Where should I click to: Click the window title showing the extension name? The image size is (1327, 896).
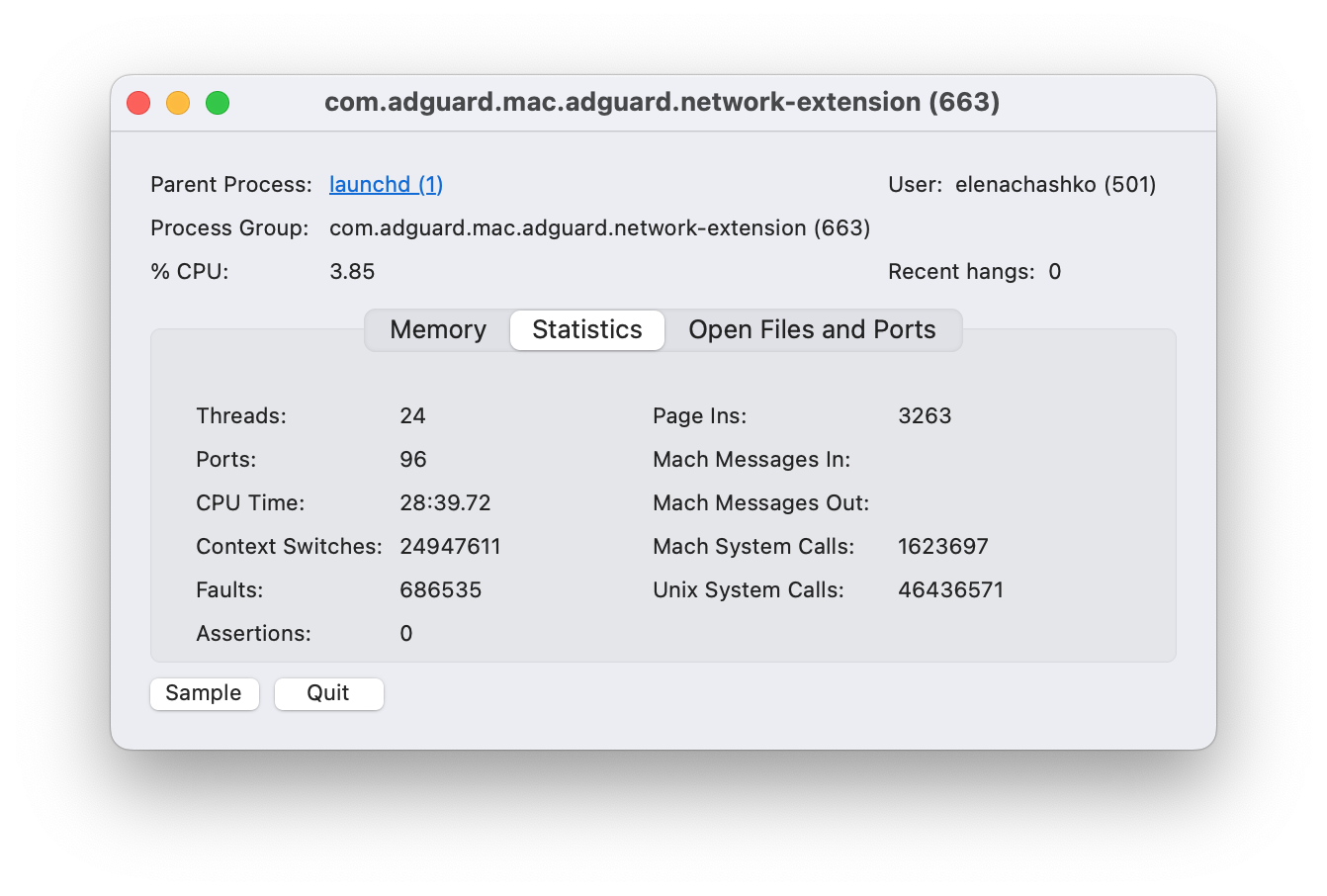[663, 102]
